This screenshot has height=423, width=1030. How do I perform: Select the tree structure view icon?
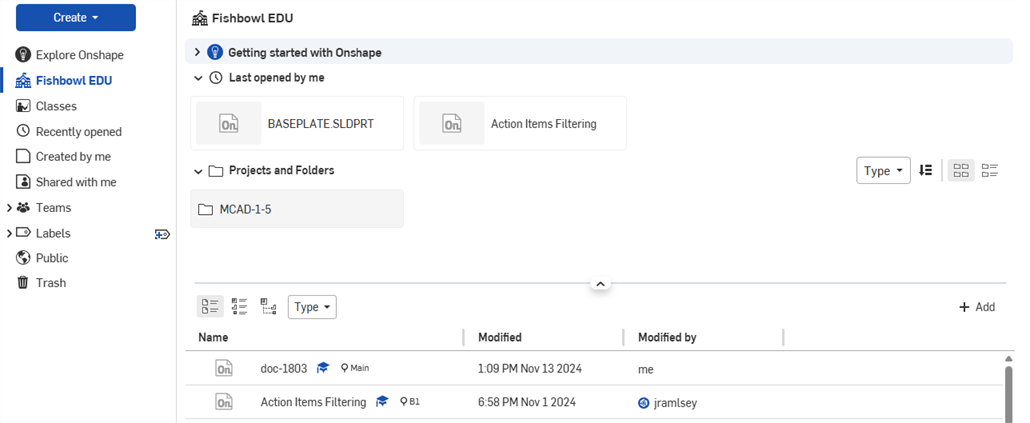(268, 307)
